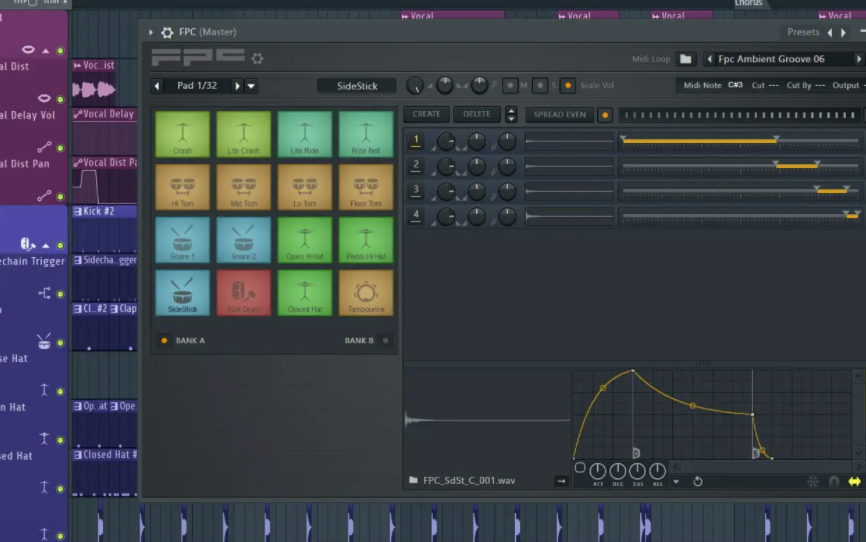Disable the Scale Vol LED
The image size is (866, 542).
568,86
